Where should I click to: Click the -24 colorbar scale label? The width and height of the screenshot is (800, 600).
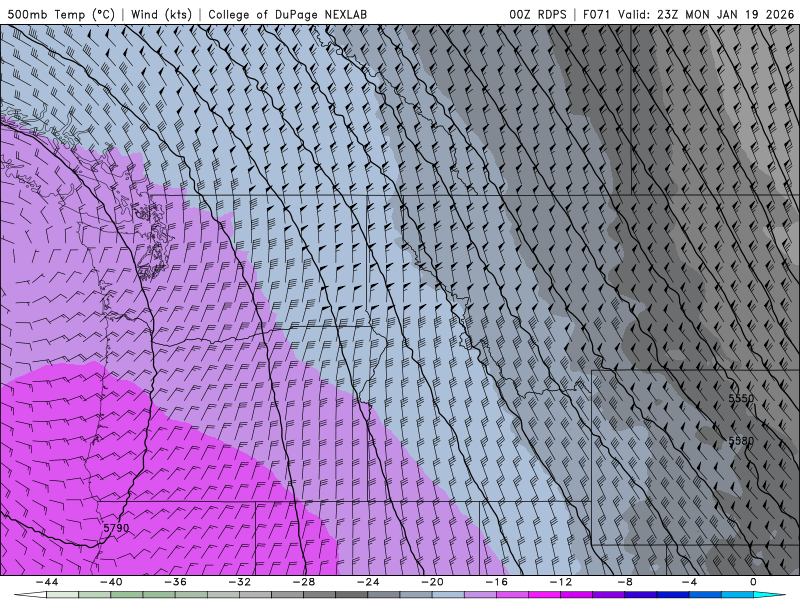tap(368, 582)
